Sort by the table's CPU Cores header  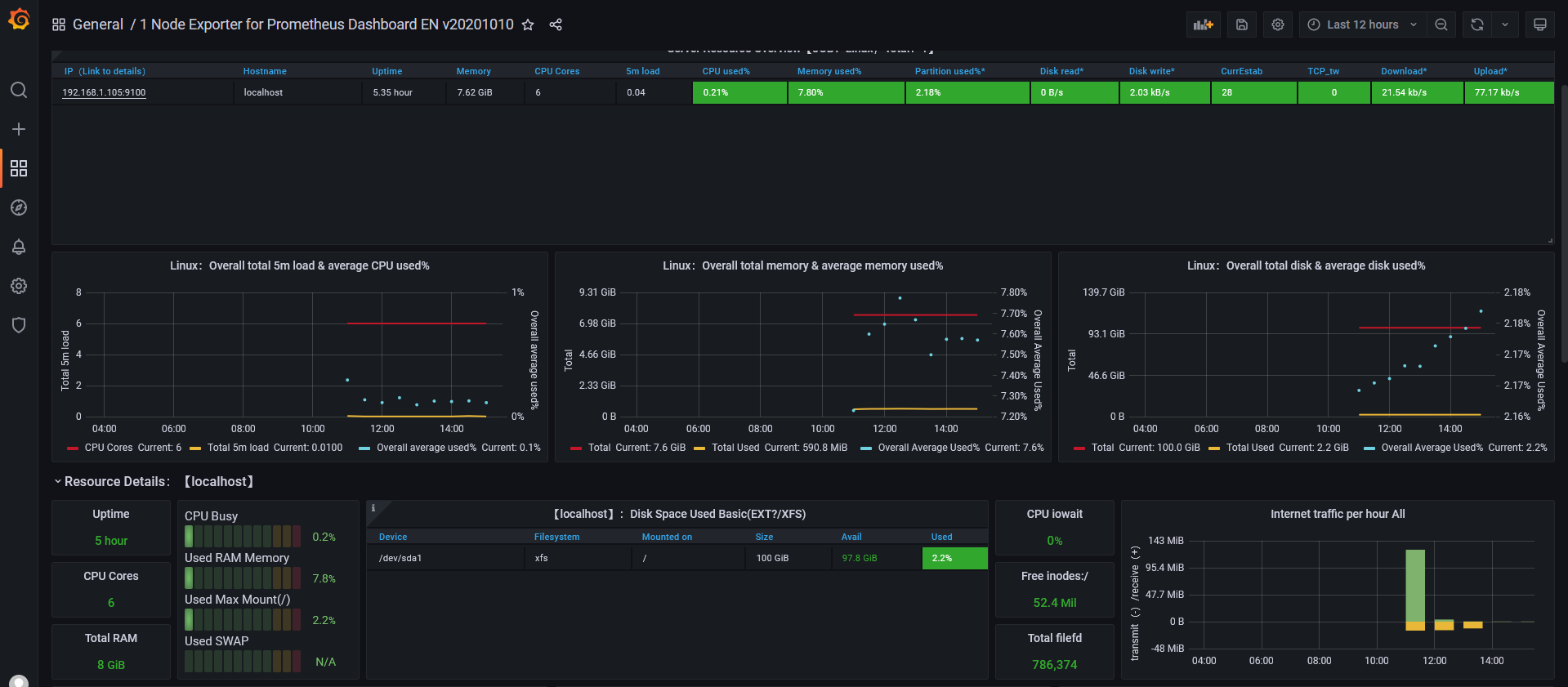tap(557, 71)
